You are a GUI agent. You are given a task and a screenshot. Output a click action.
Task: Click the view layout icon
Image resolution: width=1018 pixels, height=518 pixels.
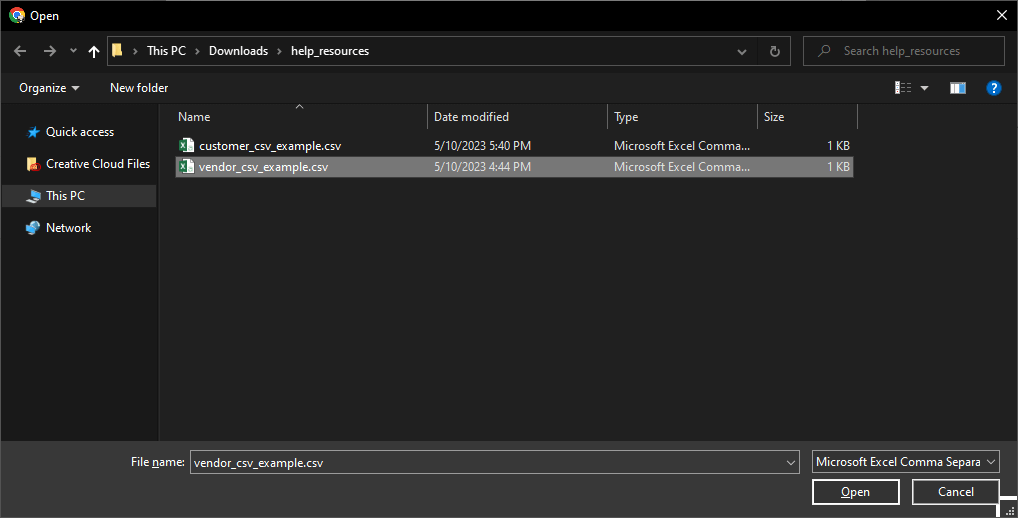pos(903,88)
